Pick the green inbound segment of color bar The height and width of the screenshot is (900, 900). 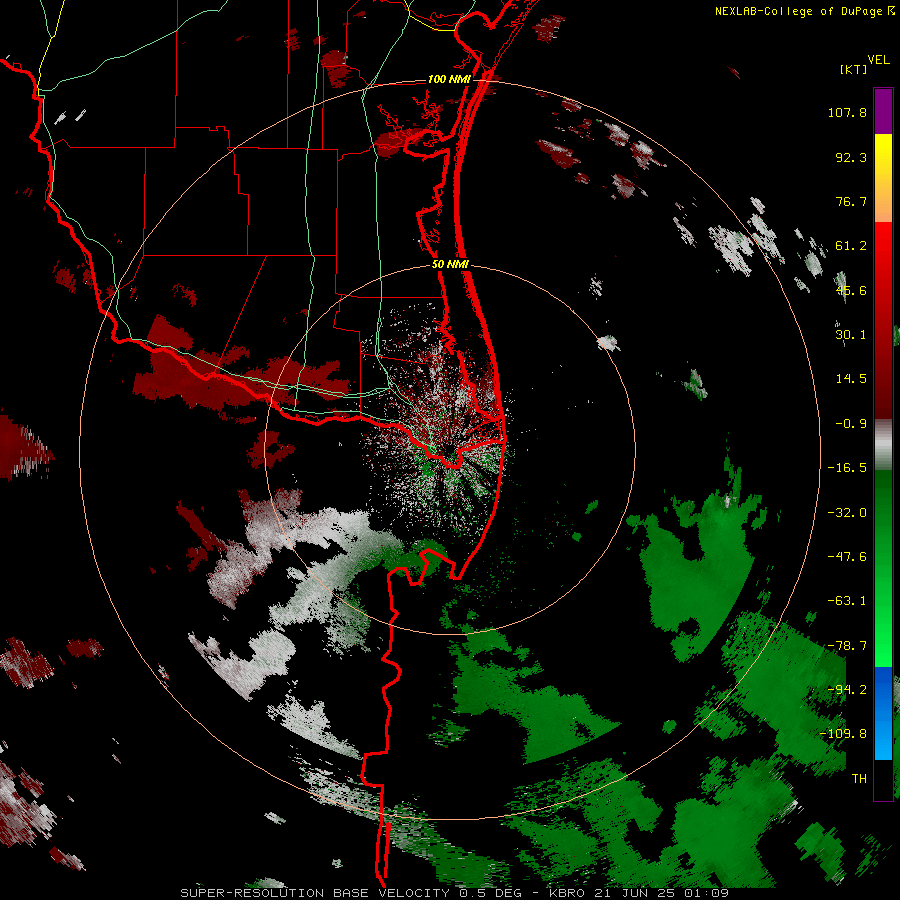click(x=883, y=568)
